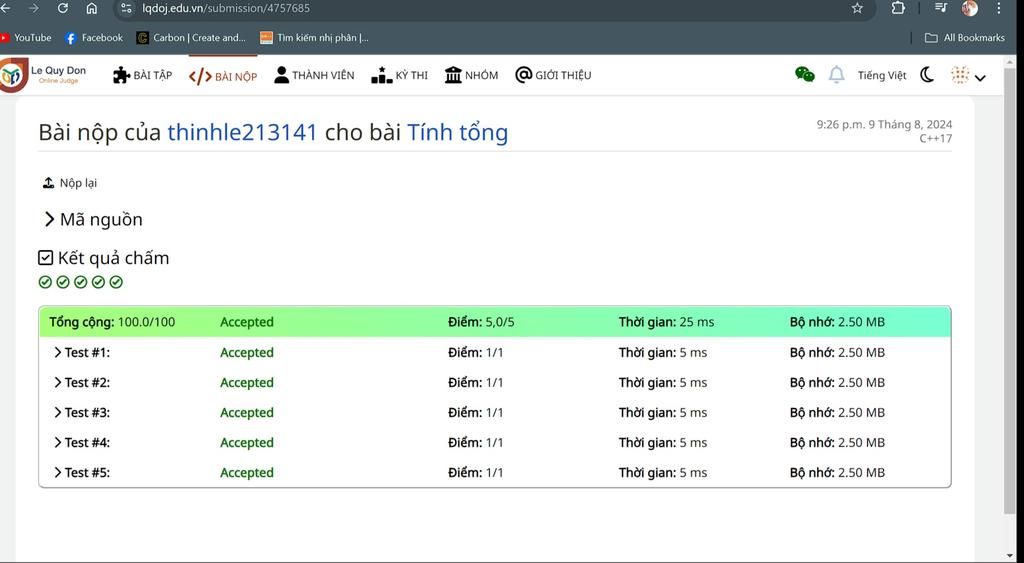Open Facebook bookmark
The image size is (1024, 563).
coord(94,38)
